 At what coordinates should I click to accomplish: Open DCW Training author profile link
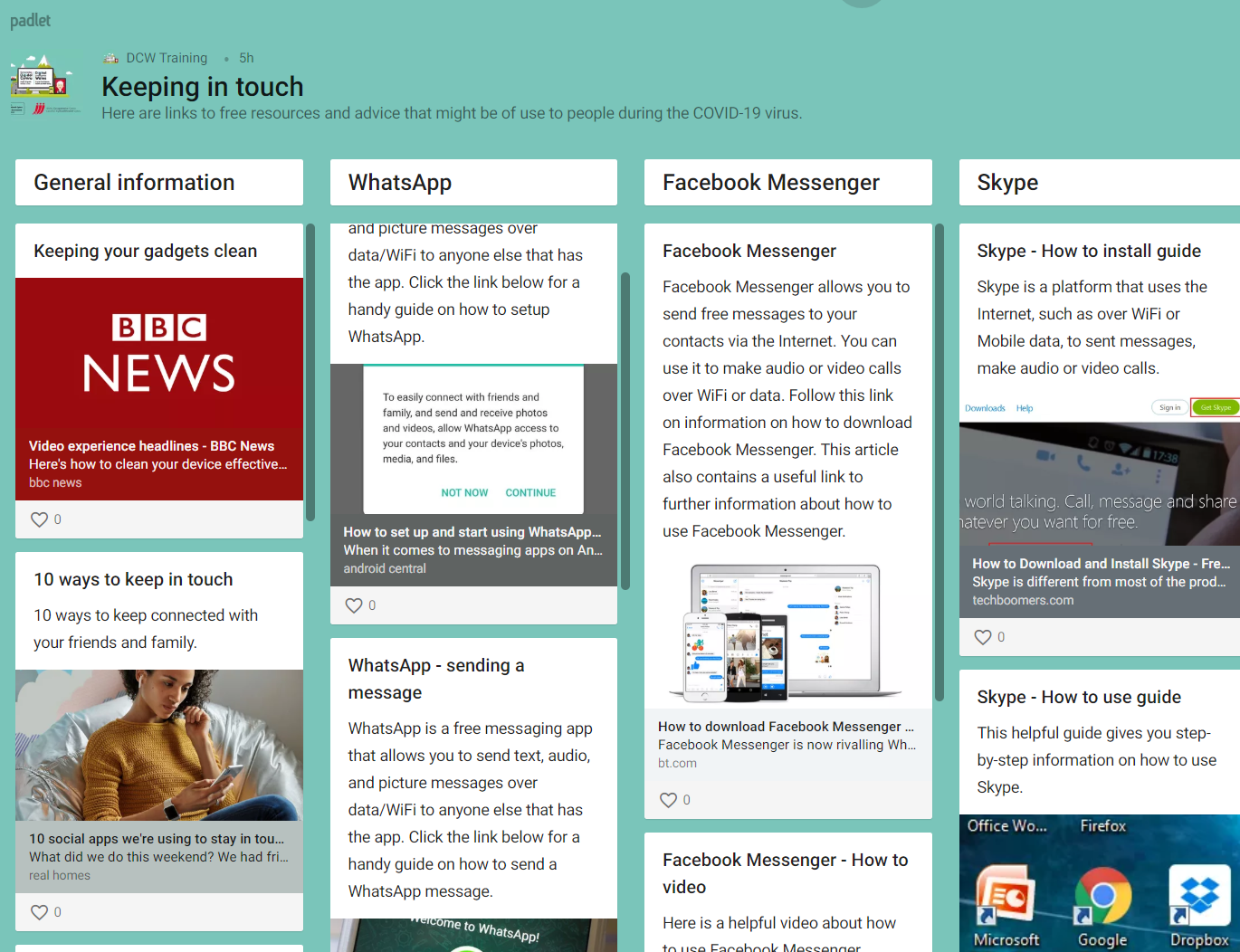[x=167, y=58]
